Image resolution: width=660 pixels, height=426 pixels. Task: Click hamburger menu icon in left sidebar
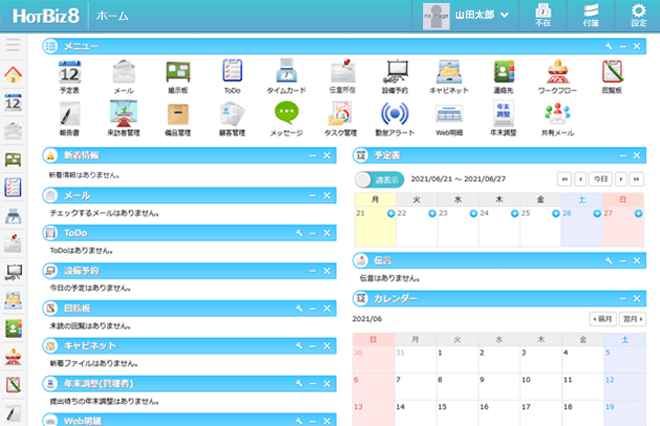(x=13, y=45)
